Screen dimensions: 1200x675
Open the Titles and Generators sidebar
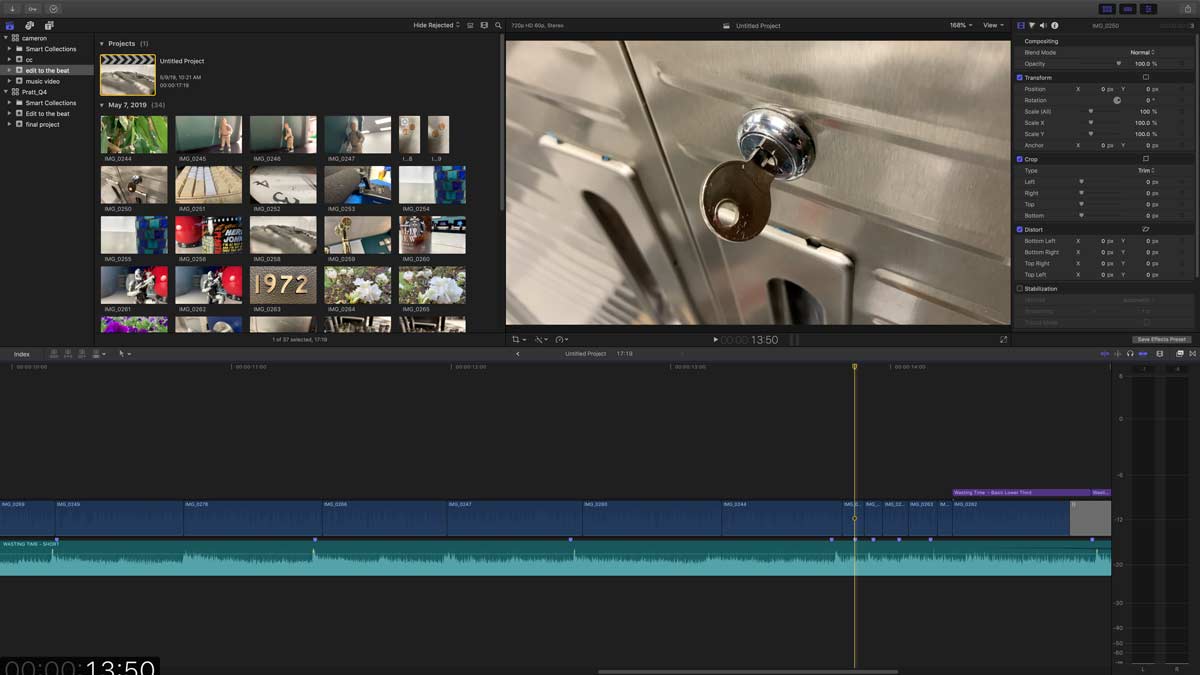point(48,25)
